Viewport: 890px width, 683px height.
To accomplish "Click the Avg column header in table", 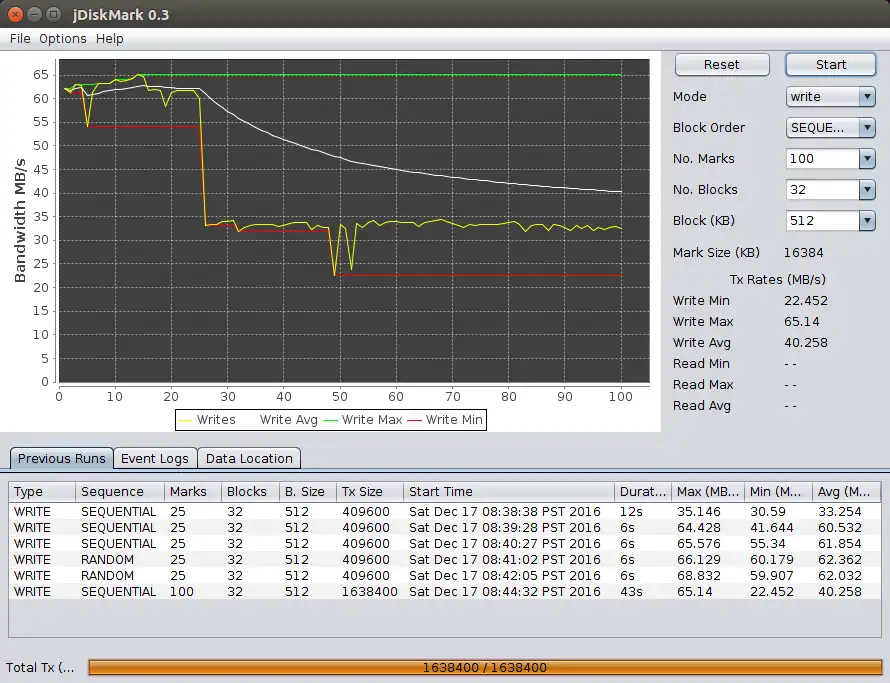I will click(x=845, y=492).
